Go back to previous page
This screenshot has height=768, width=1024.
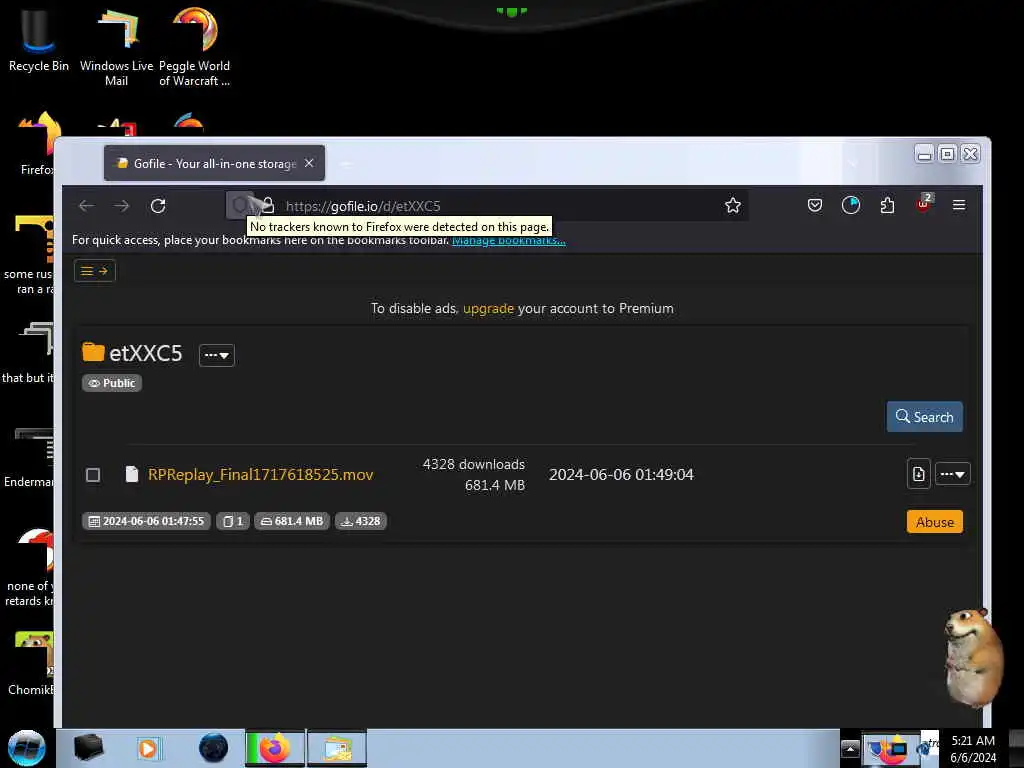[x=87, y=206]
